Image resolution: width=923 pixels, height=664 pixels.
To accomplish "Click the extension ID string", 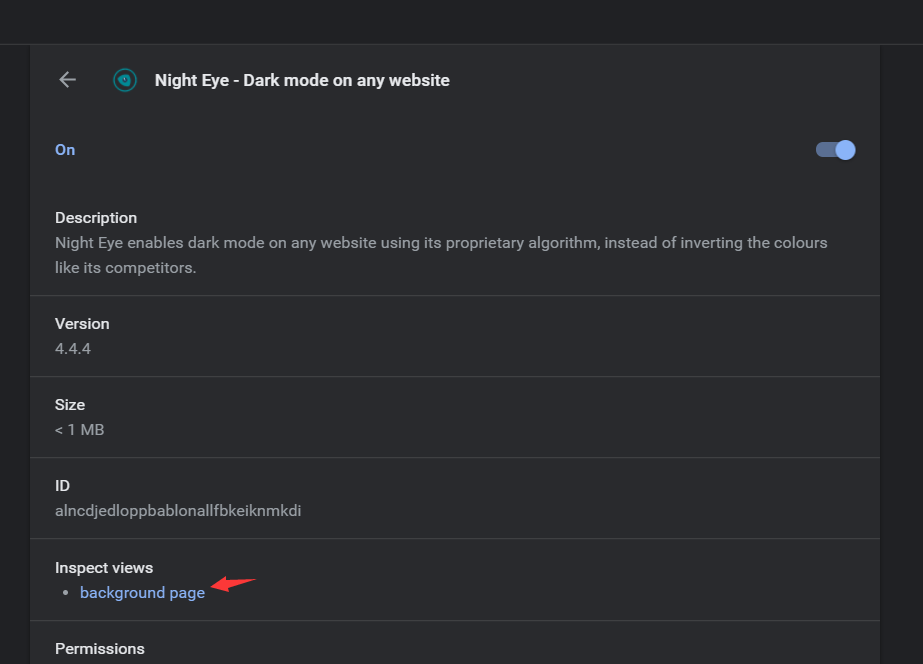I will pos(178,511).
